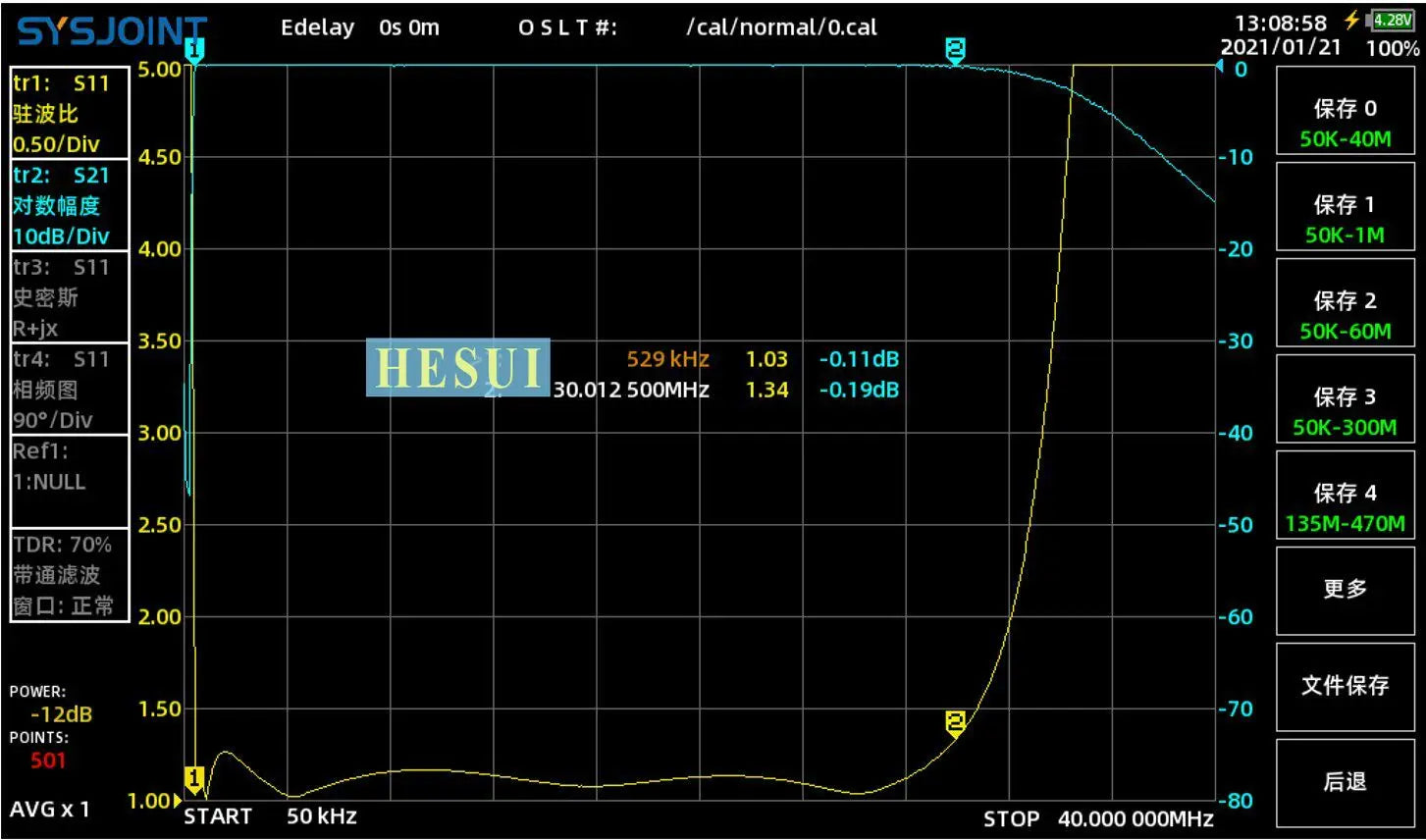
Task: Open the TDR 70% bandpass settings panel
Action: 70,574
